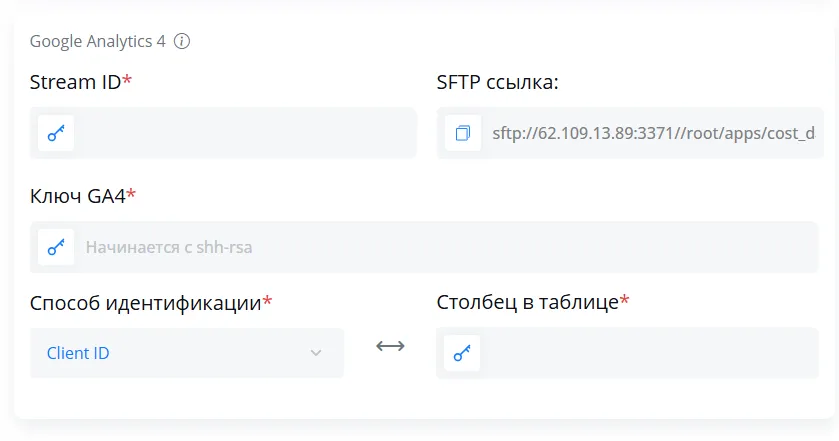Copy the SFTP link with the copy icon
839x441 pixels.
[x=463, y=133]
